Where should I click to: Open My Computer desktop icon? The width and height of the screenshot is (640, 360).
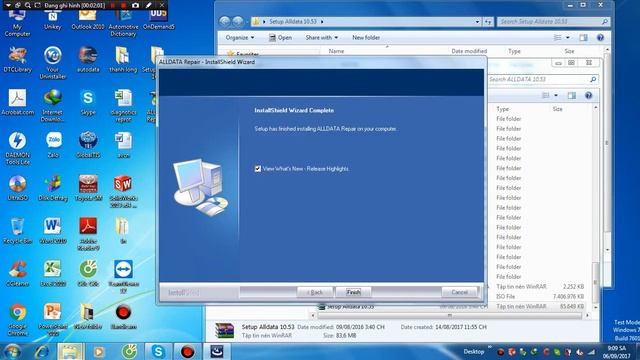17,23
